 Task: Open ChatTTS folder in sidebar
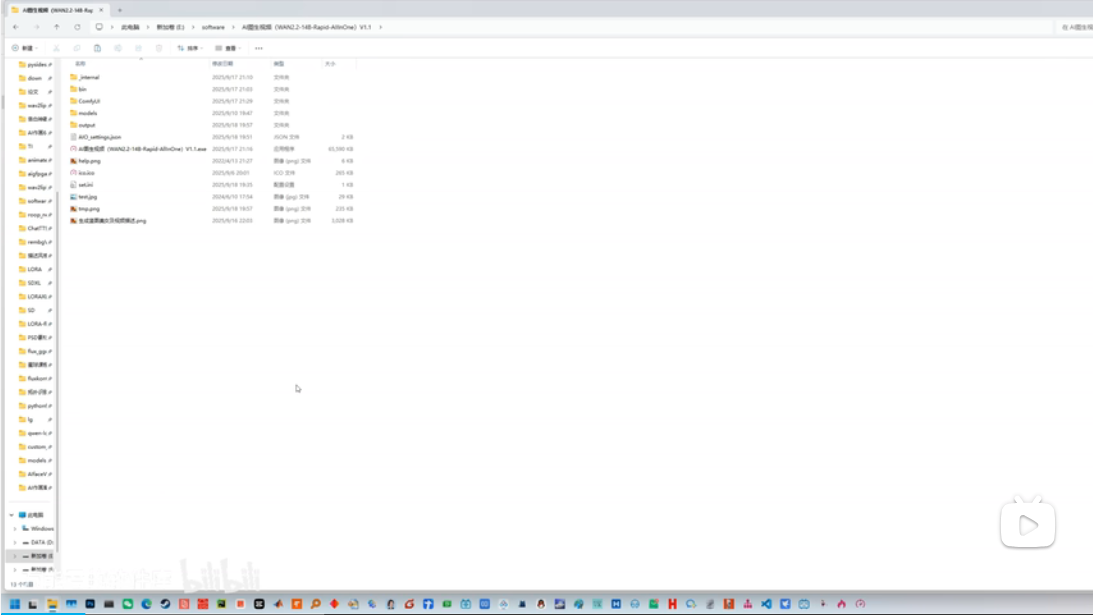pyautogui.click(x=35, y=228)
